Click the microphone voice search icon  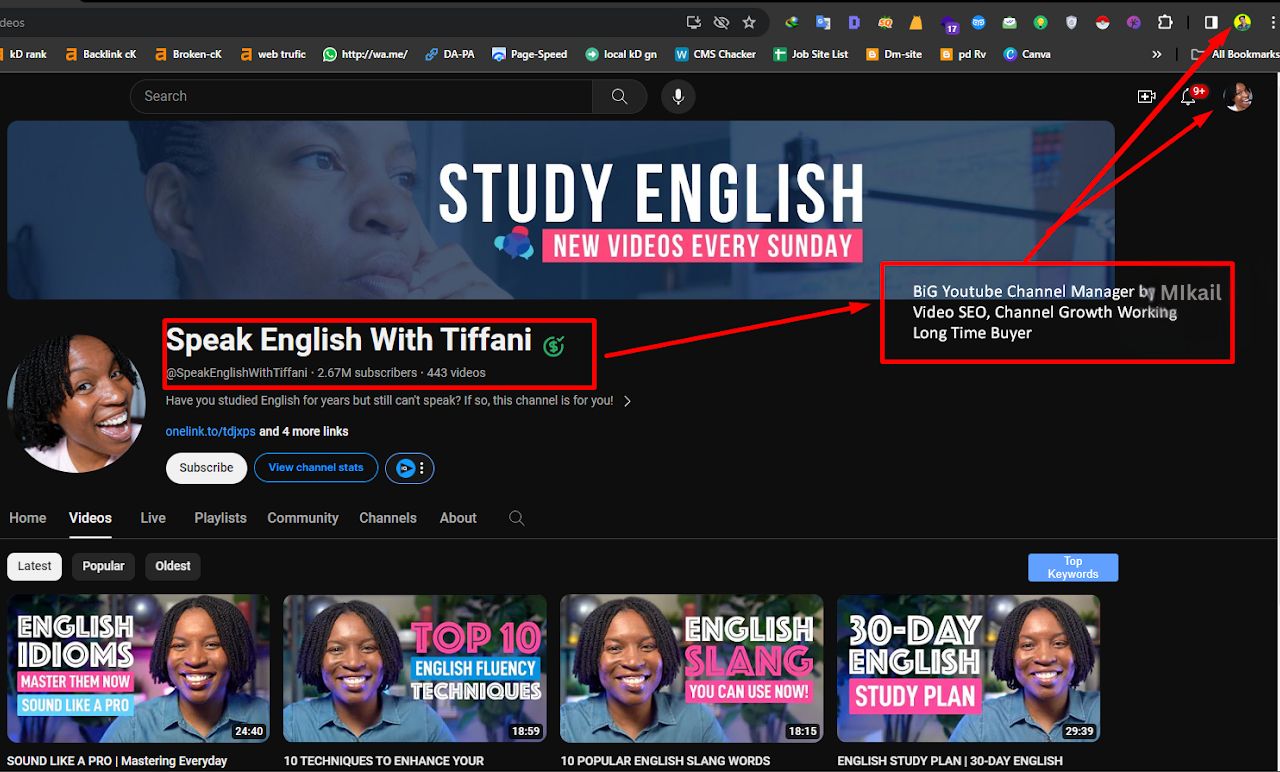pos(678,96)
